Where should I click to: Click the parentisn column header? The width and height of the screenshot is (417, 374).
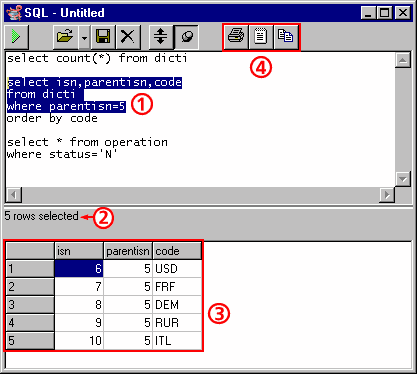point(128,251)
